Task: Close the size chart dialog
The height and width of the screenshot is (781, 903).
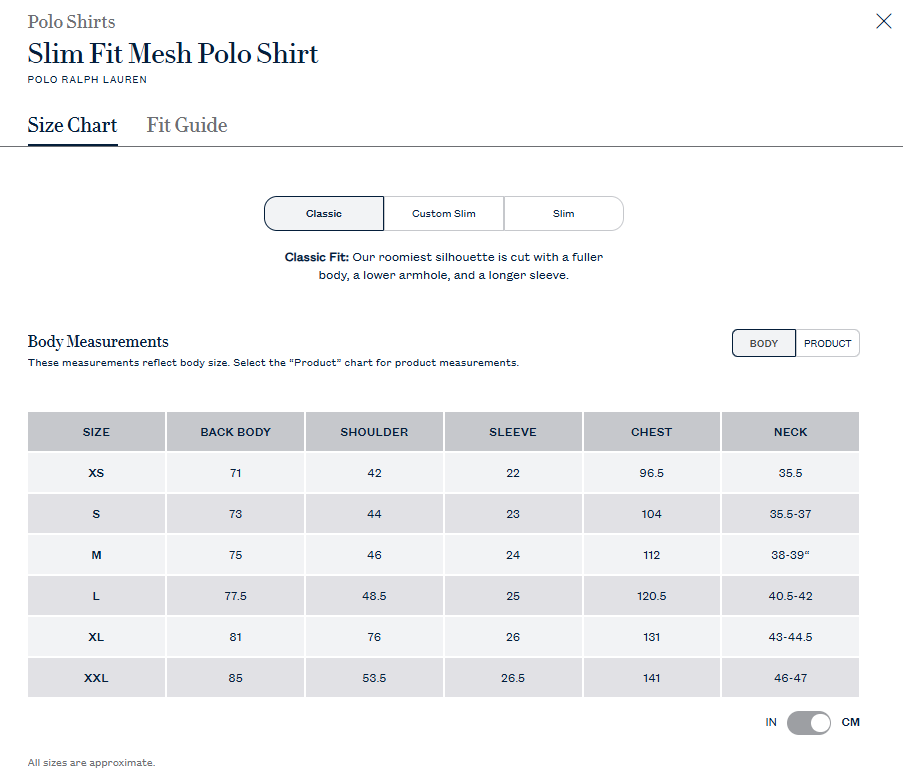Action: (x=884, y=21)
